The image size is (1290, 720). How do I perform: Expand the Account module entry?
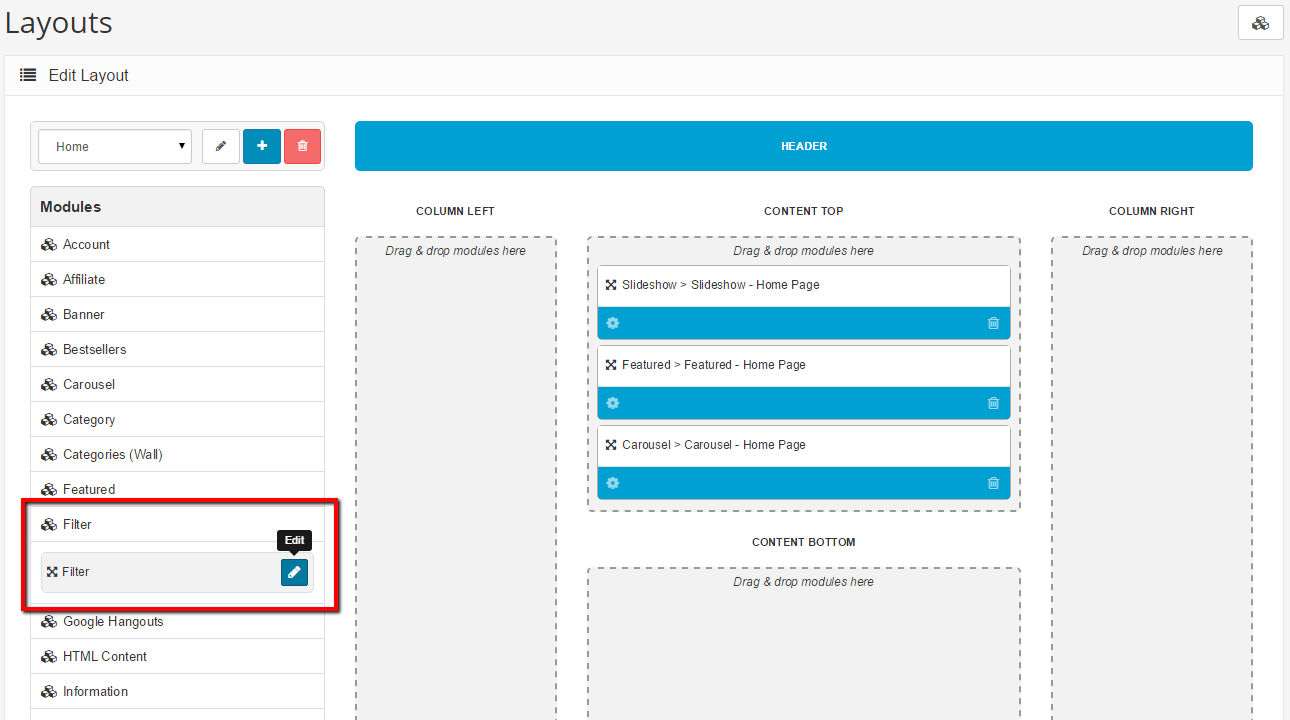coord(86,244)
